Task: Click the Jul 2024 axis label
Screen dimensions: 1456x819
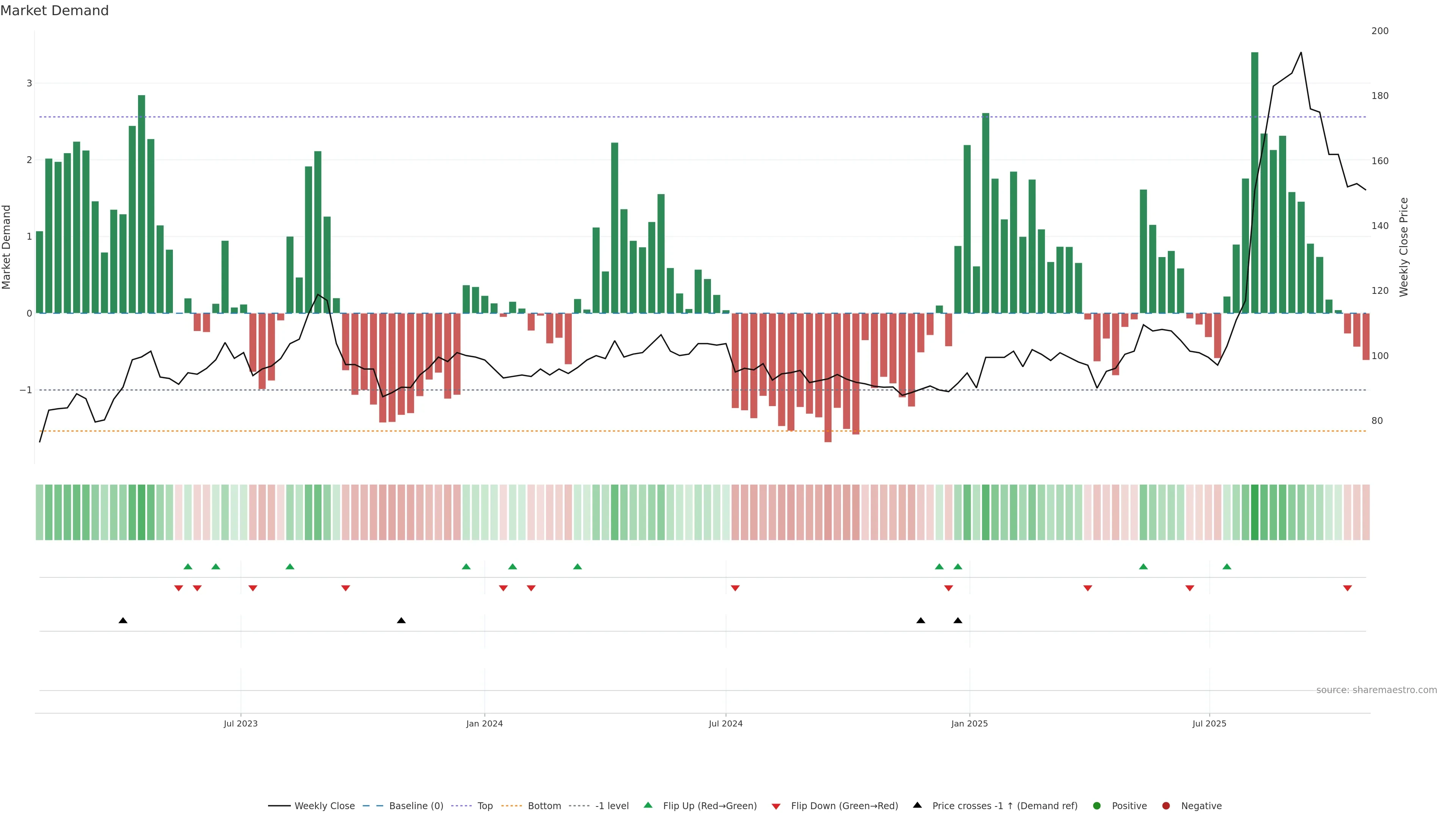Action: tap(725, 723)
